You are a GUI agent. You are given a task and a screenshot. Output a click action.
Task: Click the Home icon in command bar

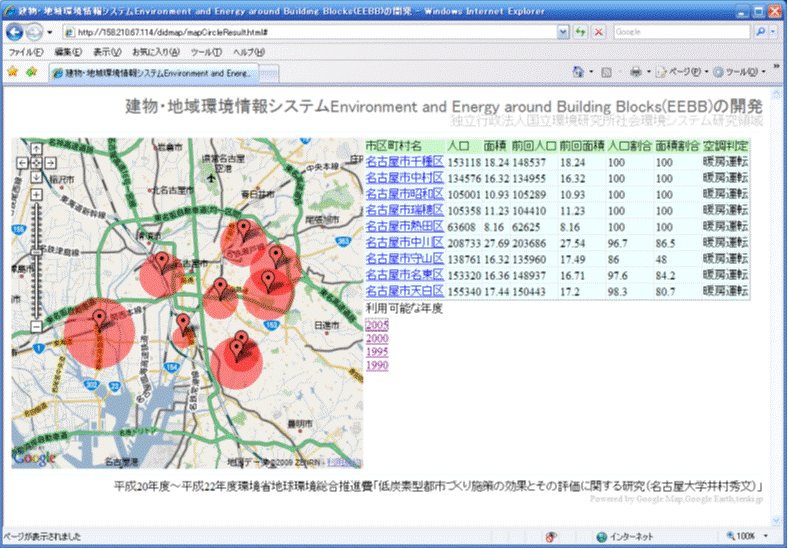pyautogui.click(x=578, y=72)
